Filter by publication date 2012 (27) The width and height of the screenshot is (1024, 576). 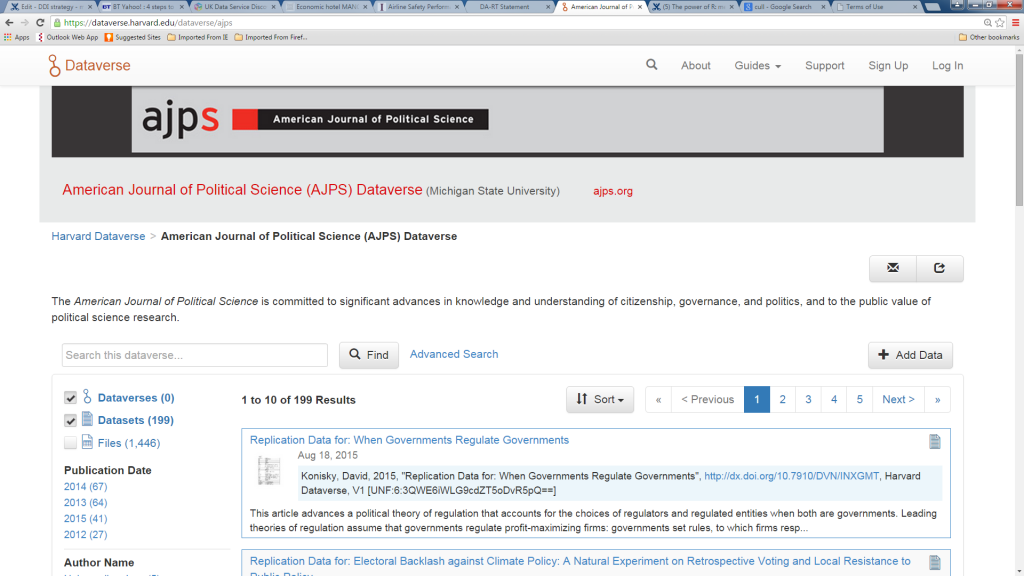coord(86,534)
